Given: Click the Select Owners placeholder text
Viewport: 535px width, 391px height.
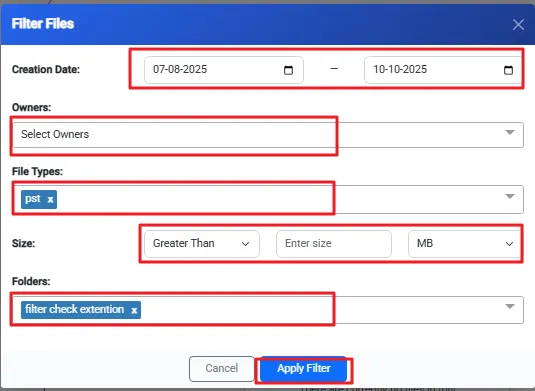Looking at the screenshot, I should (55, 134).
